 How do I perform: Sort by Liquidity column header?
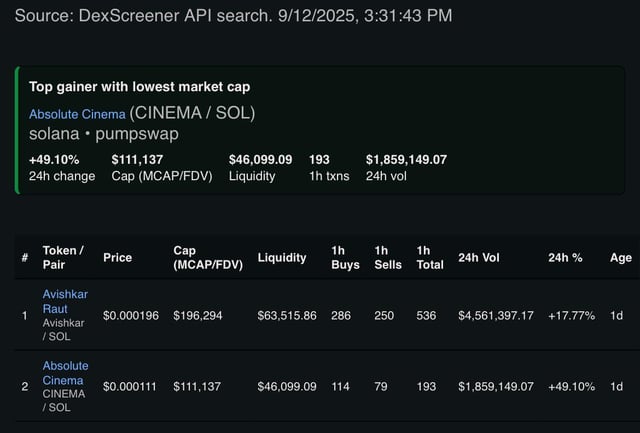281,257
